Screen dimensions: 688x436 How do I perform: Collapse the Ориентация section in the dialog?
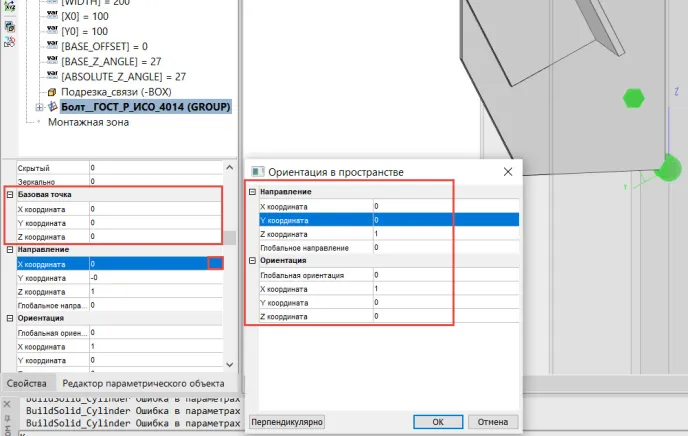[252, 260]
